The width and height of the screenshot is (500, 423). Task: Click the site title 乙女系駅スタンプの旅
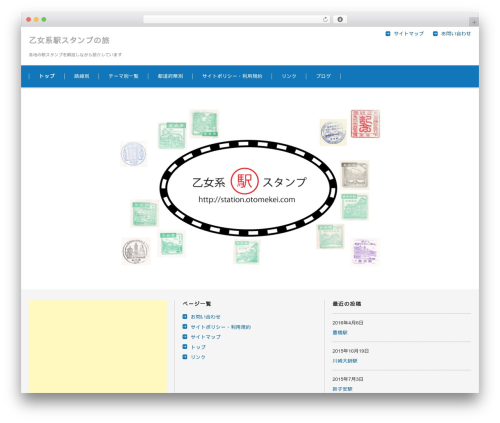(x=69, y=40)
